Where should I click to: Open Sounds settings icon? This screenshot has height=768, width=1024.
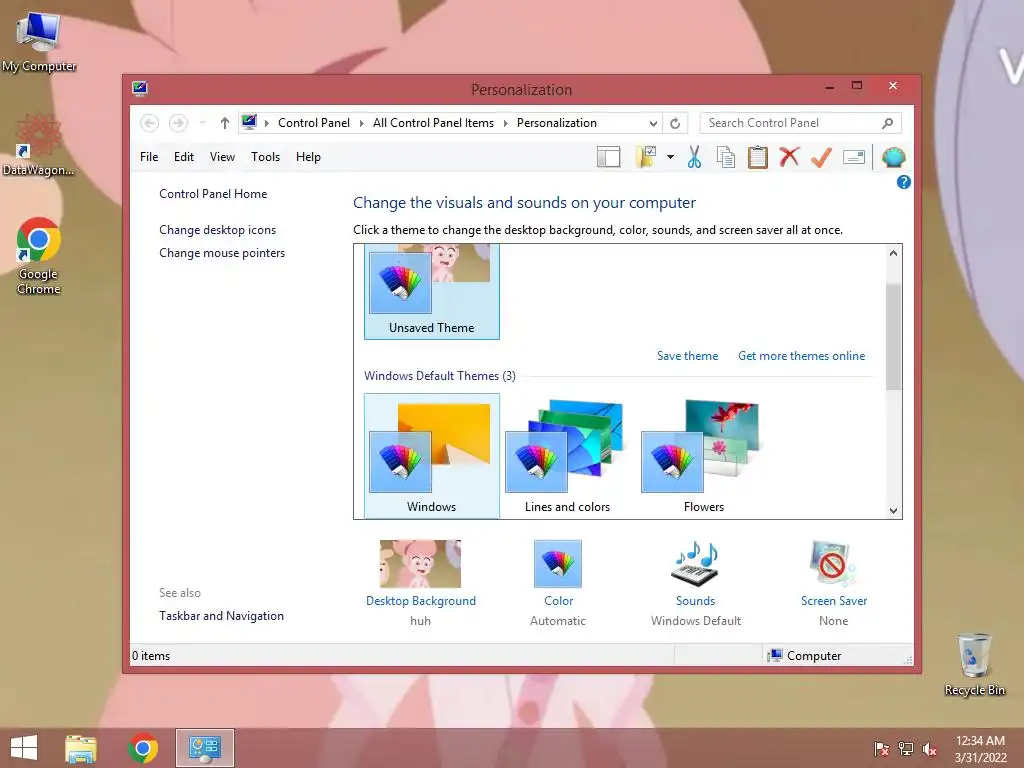(x=696, y=564)
